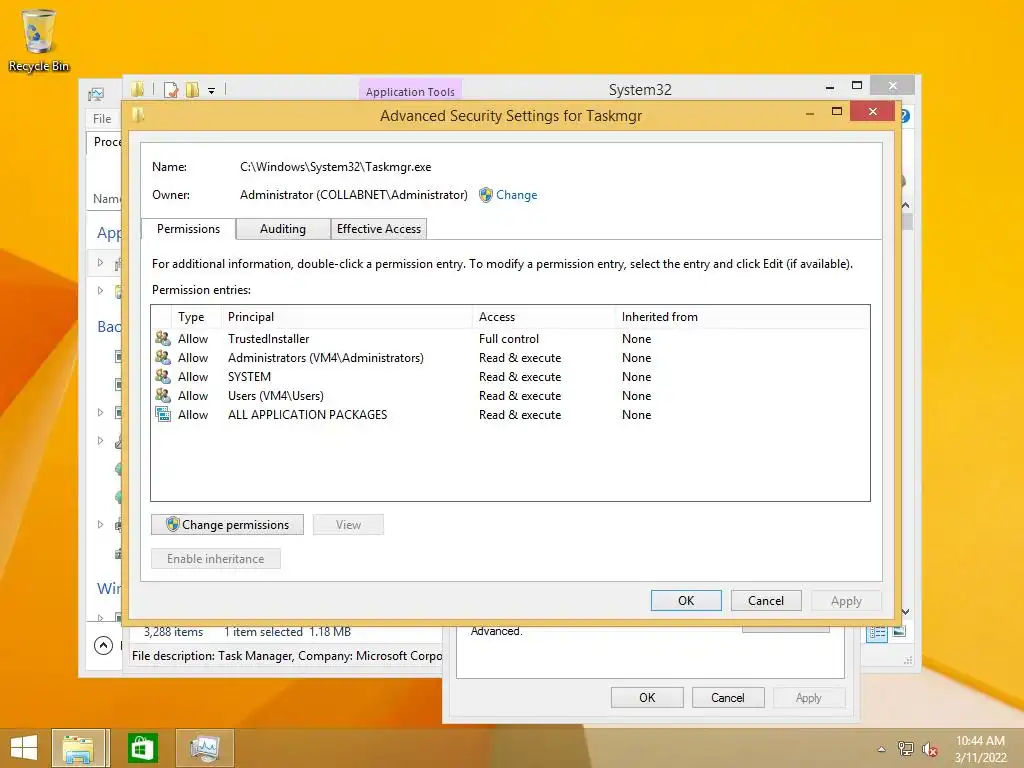Click the Access column header
The width and height of the screenshot is (1024, 768).
(x=543, y=317)
